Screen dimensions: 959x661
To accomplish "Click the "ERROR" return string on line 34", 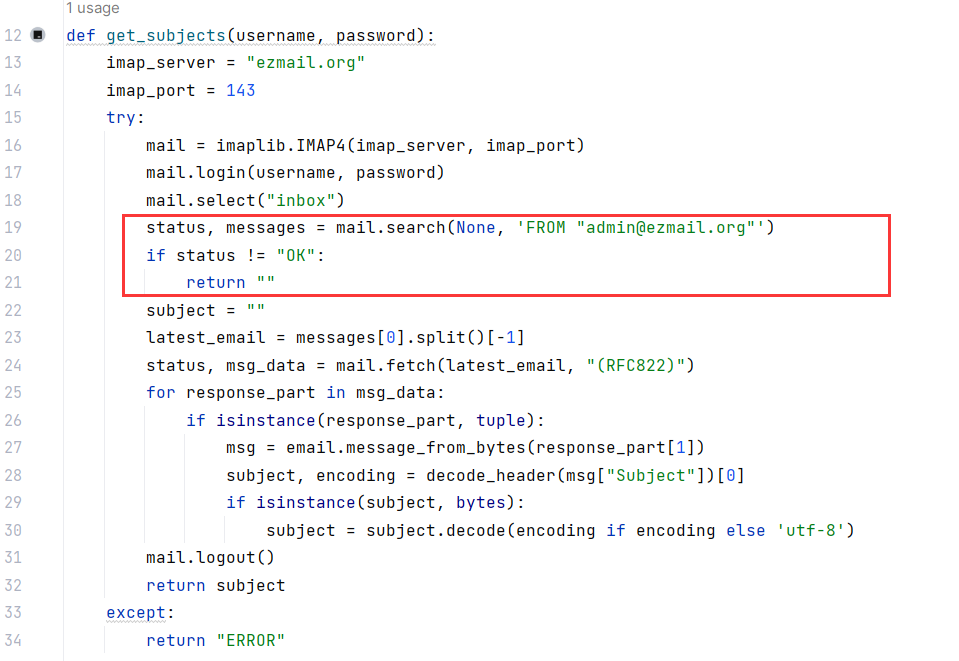I will [x=250, y=640].
